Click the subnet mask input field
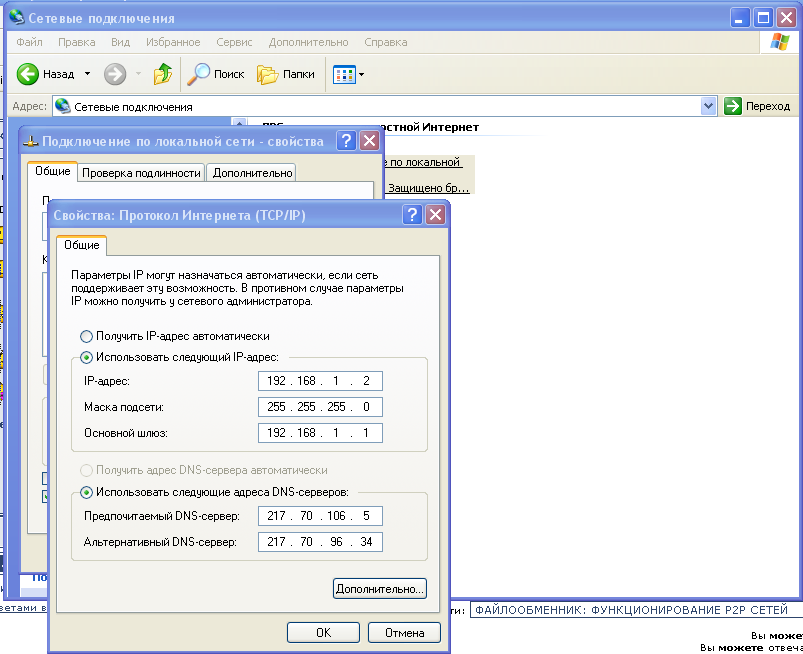803x654 pixels. click(319, 407)
